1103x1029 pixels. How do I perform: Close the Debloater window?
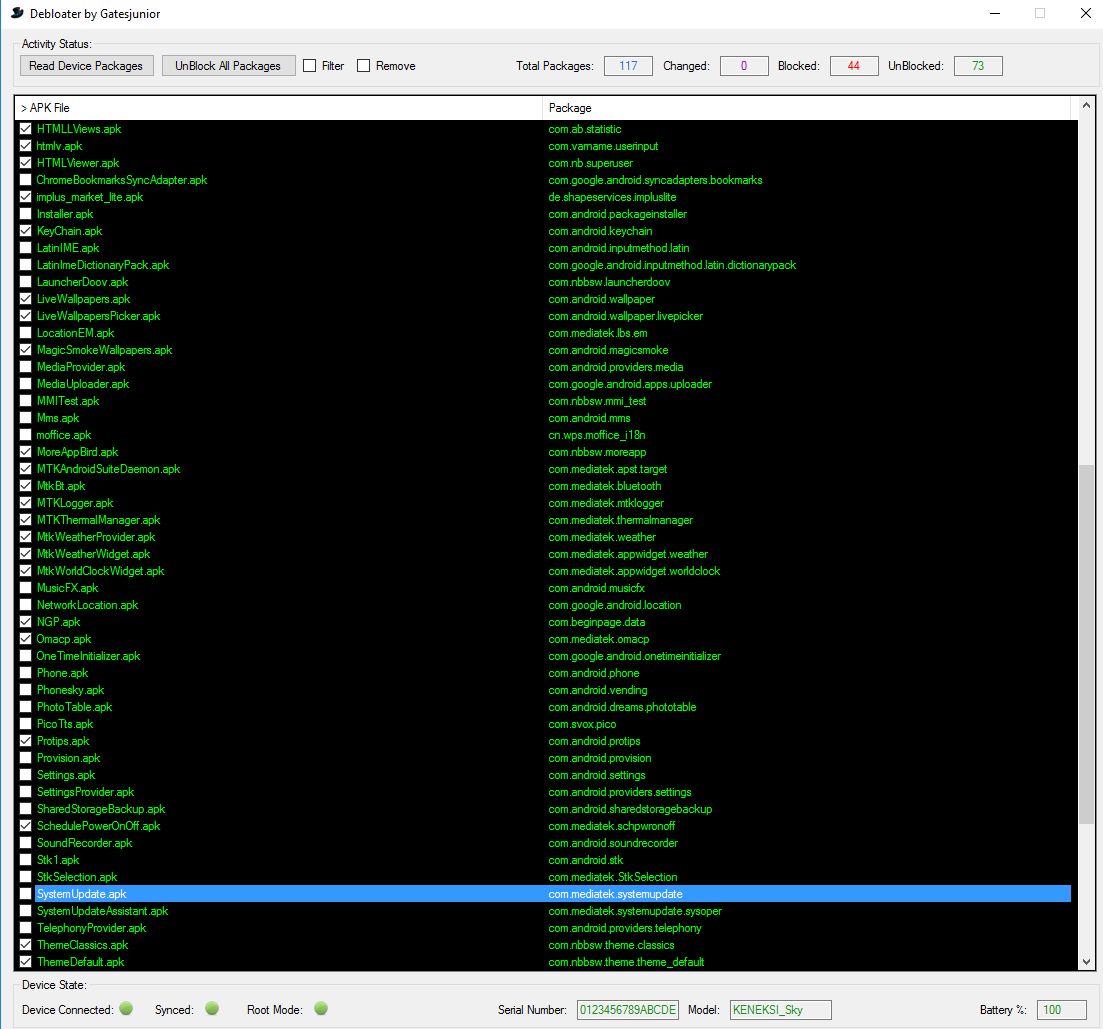[x=1085, y=13]
